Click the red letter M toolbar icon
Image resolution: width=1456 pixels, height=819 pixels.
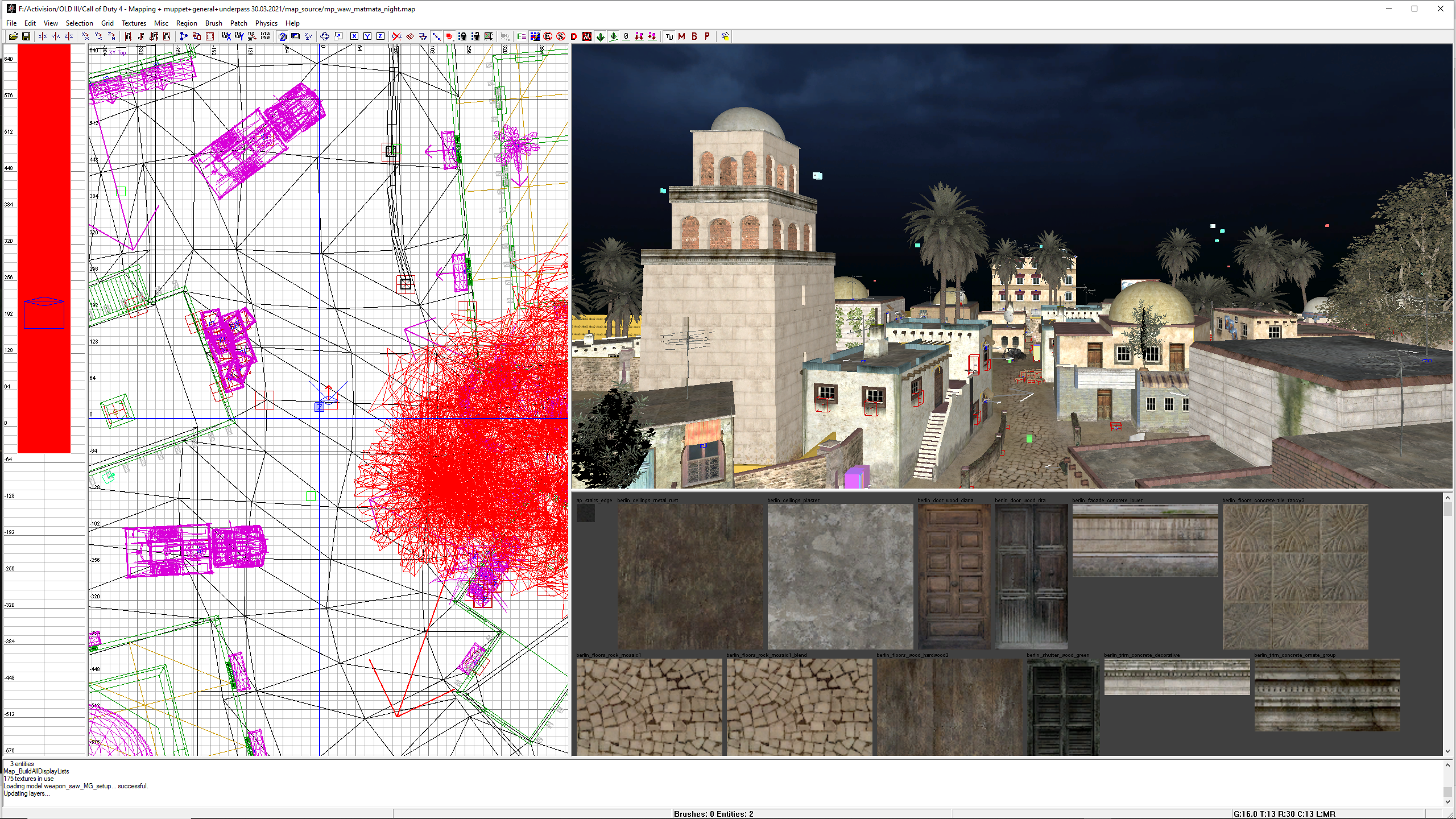[x=682, y=36]
